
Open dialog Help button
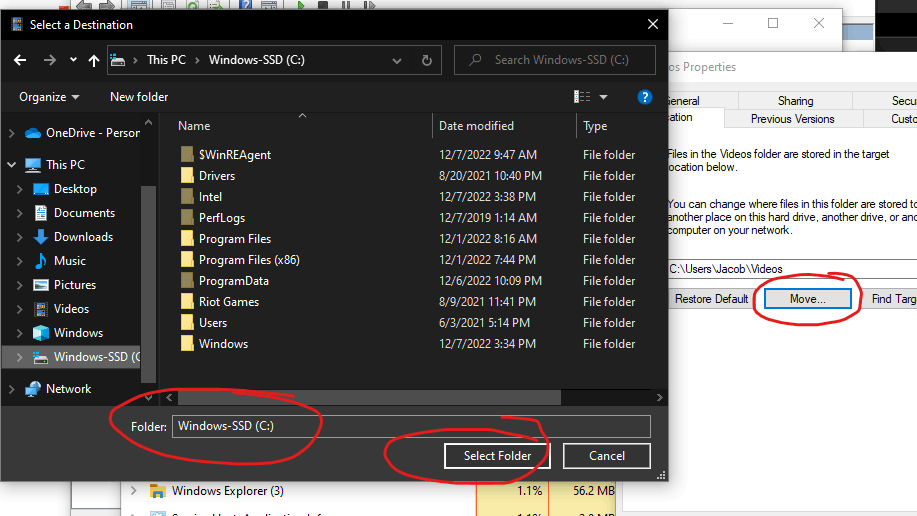click(x=644, y=97)
